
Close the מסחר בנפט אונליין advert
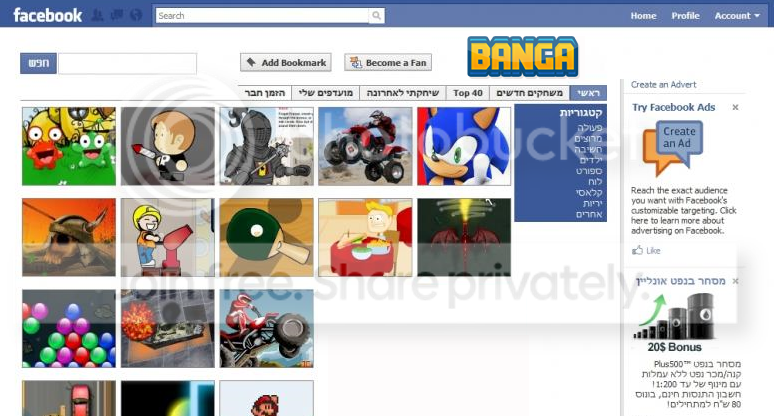tap(735, 281)
